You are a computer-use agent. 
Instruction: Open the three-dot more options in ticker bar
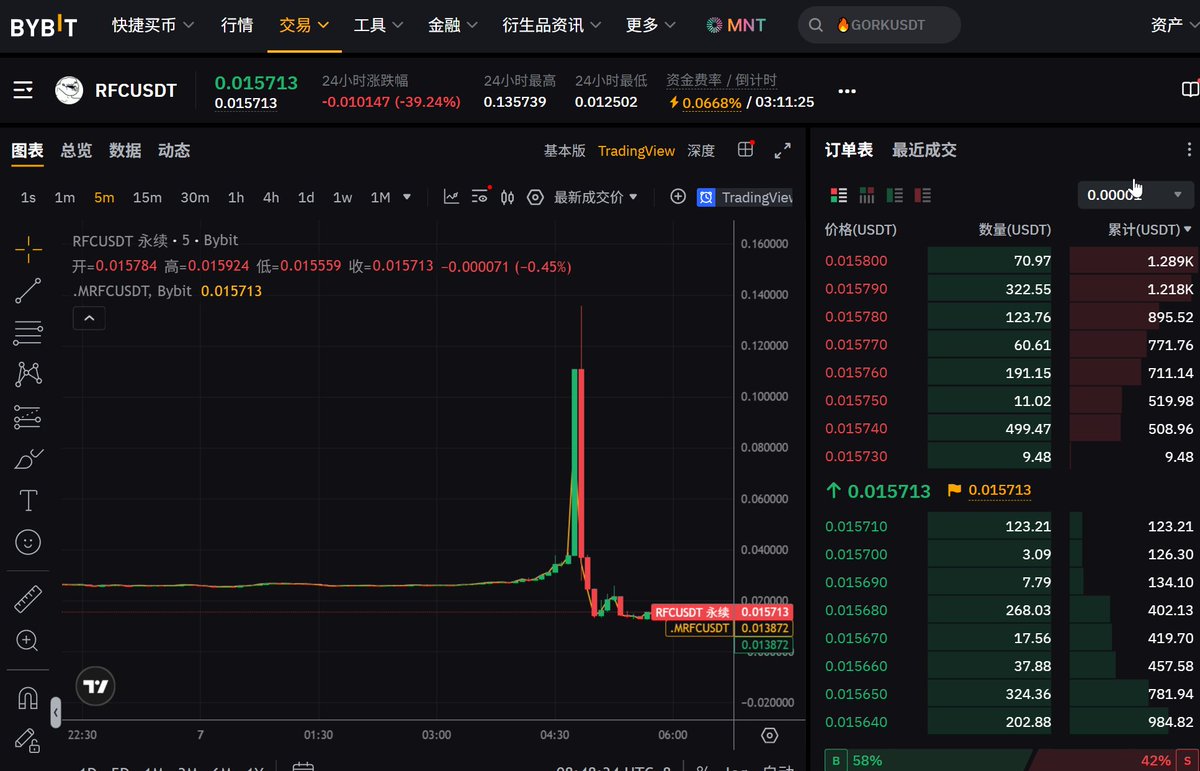pos(847,91)
